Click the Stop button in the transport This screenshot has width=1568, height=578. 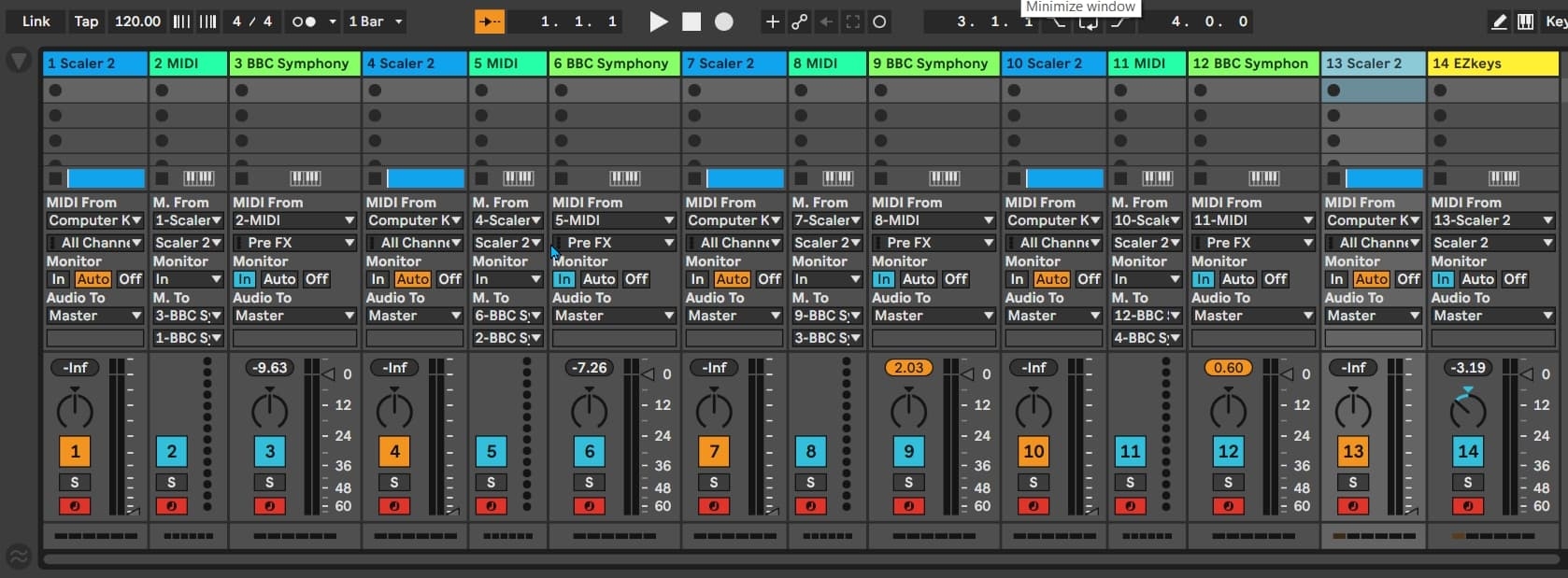tap(691, 21)
